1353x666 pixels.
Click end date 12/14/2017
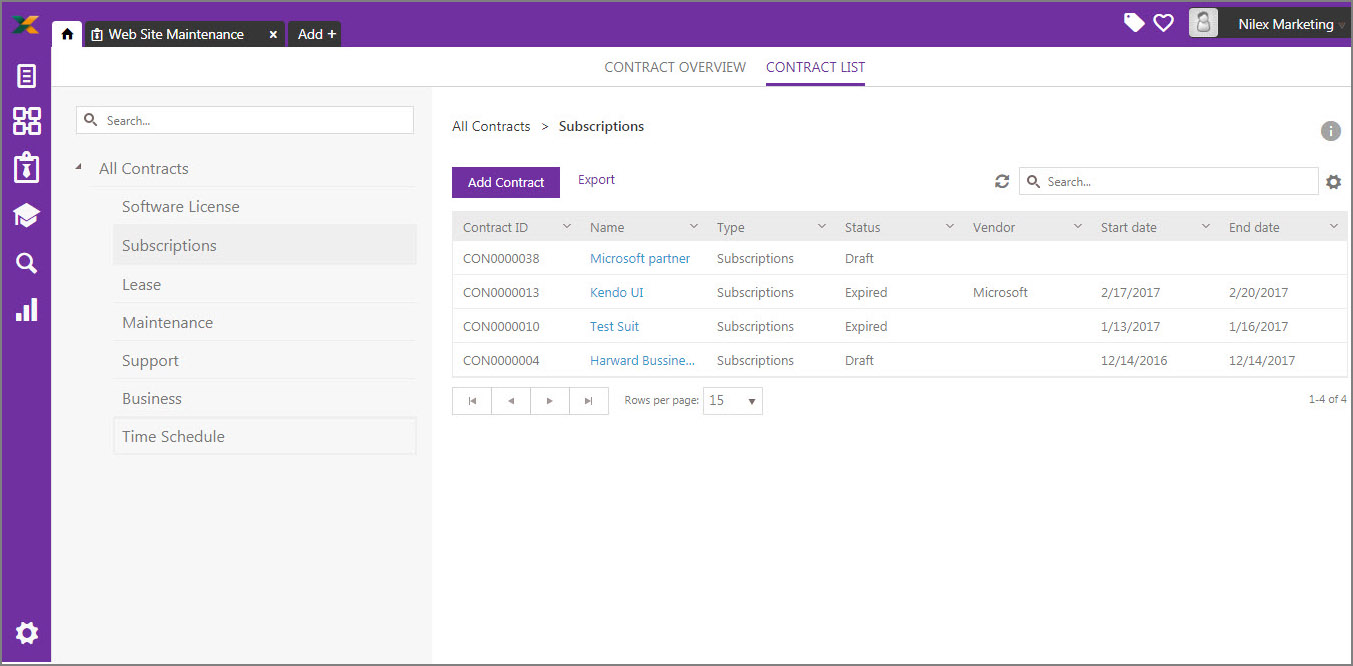pos(1262,360)
